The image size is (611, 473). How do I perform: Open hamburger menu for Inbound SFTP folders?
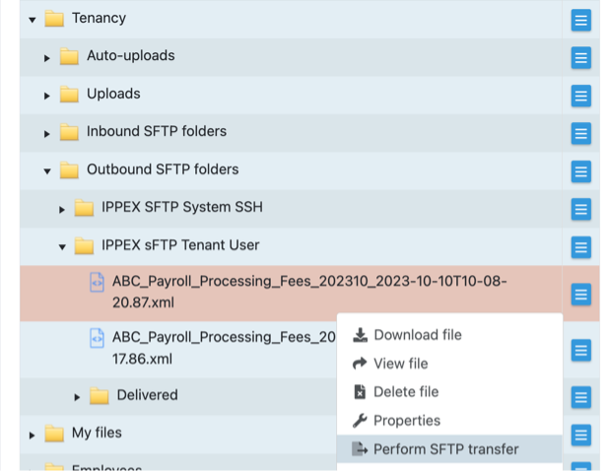coord(581,133)
